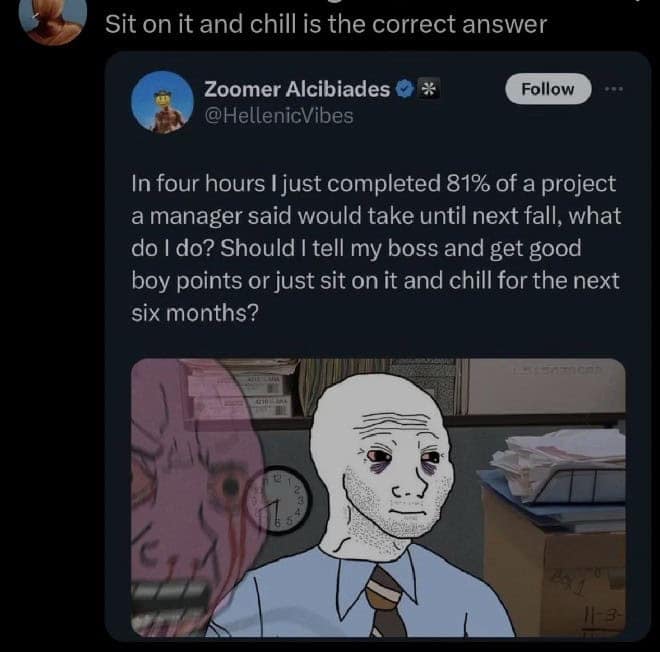Image resolution: width=660 pixels, height=652 pixels.
Task: Click the Zoomer Alcibiades display name
Action: pos(297,89)
